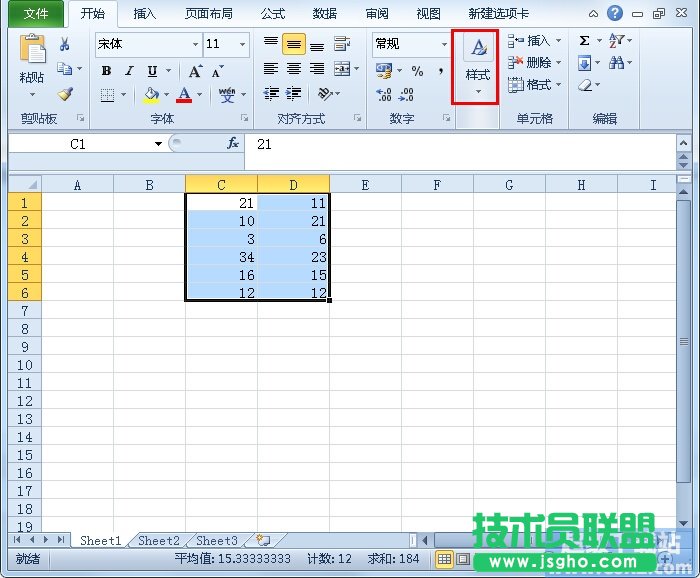Apply comma style
The image size is (700, 578).
pos(441,71)
